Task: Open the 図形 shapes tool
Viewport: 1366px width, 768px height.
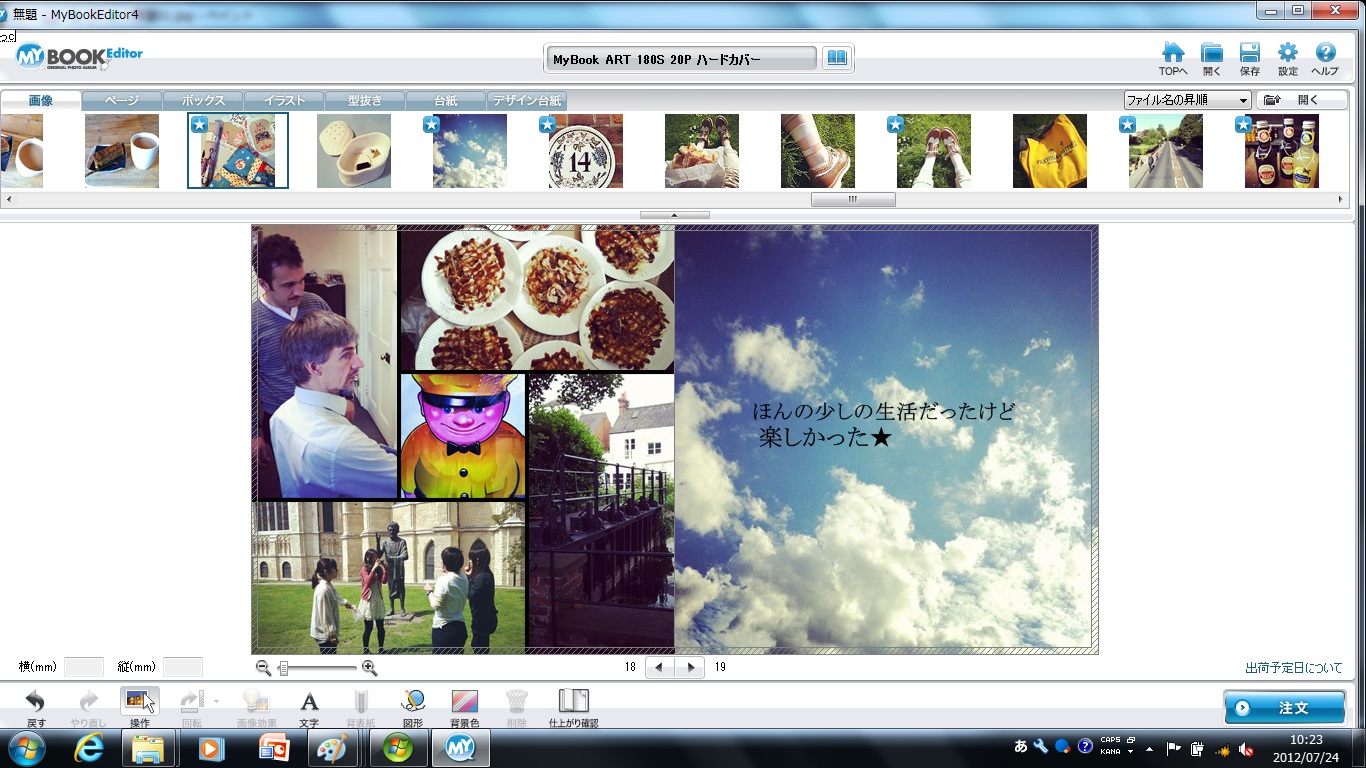Action: click(413, 703)
